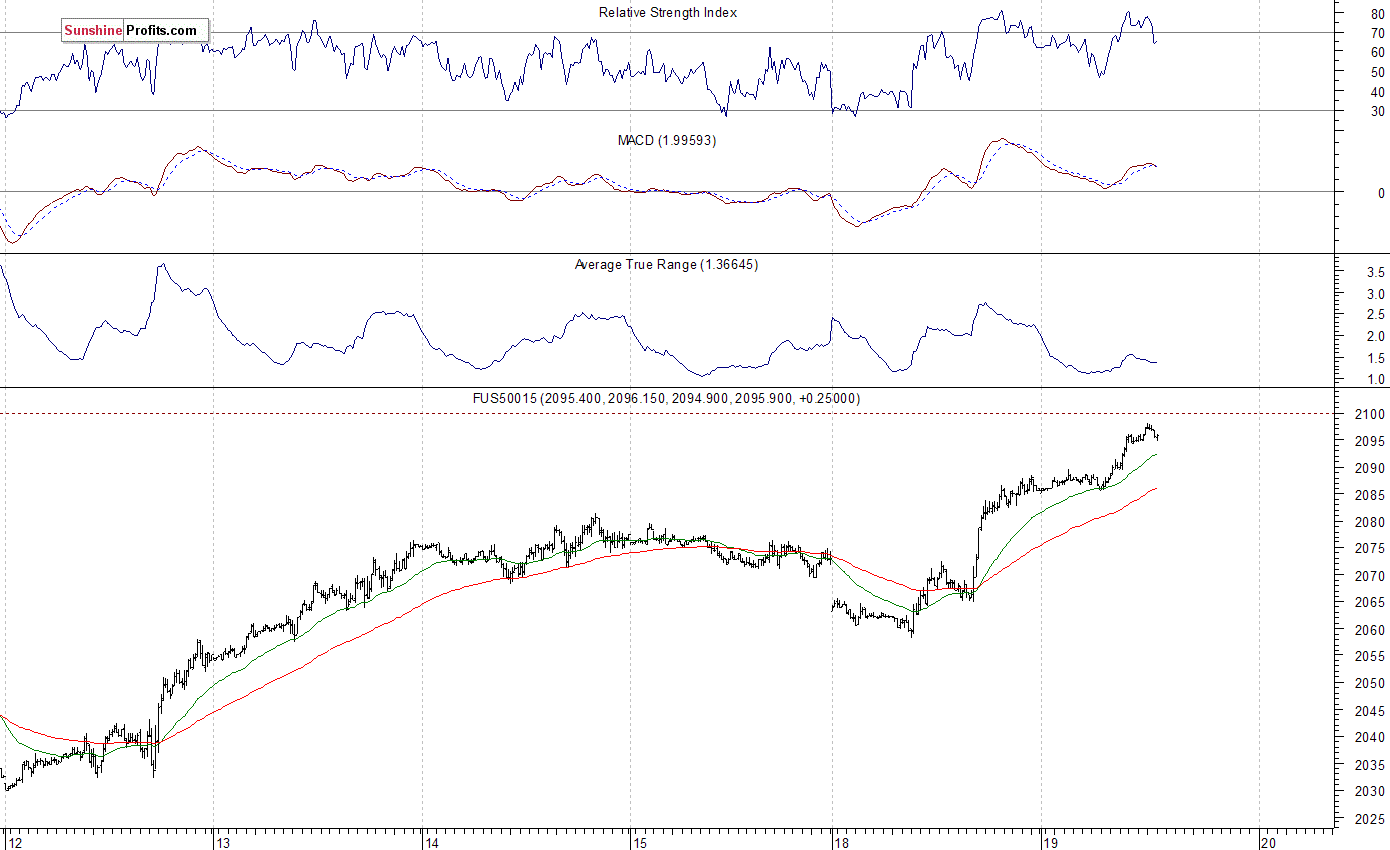Click the RSI 30 level label
The width and height of the screenshot is (1390, 850).
1377,111
